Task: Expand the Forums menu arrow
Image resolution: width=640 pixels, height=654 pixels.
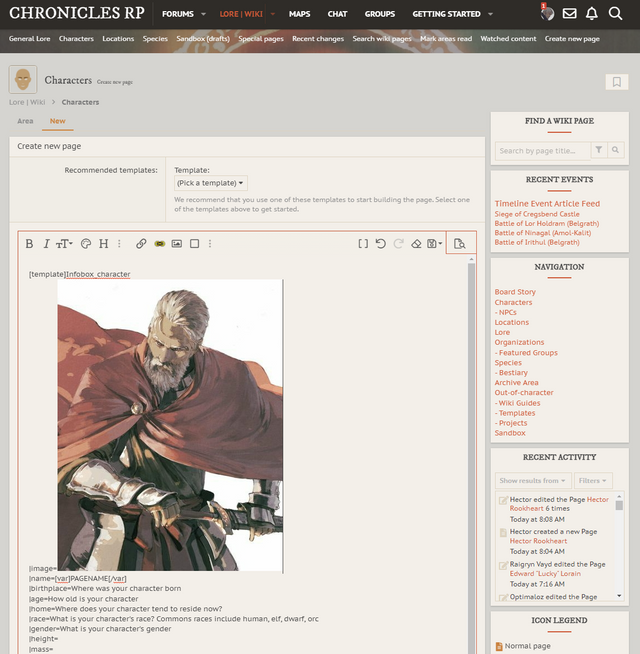Action: tap(204, 14)
